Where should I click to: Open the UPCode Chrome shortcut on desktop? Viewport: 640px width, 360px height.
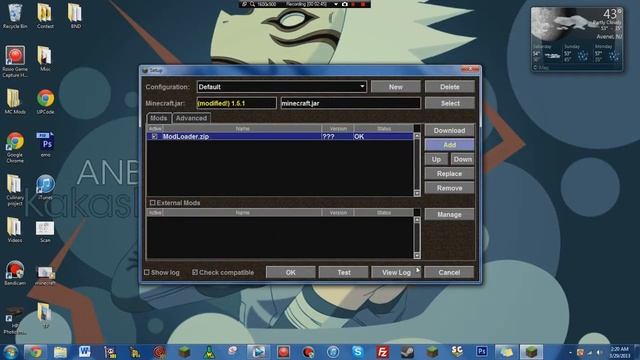45,101
